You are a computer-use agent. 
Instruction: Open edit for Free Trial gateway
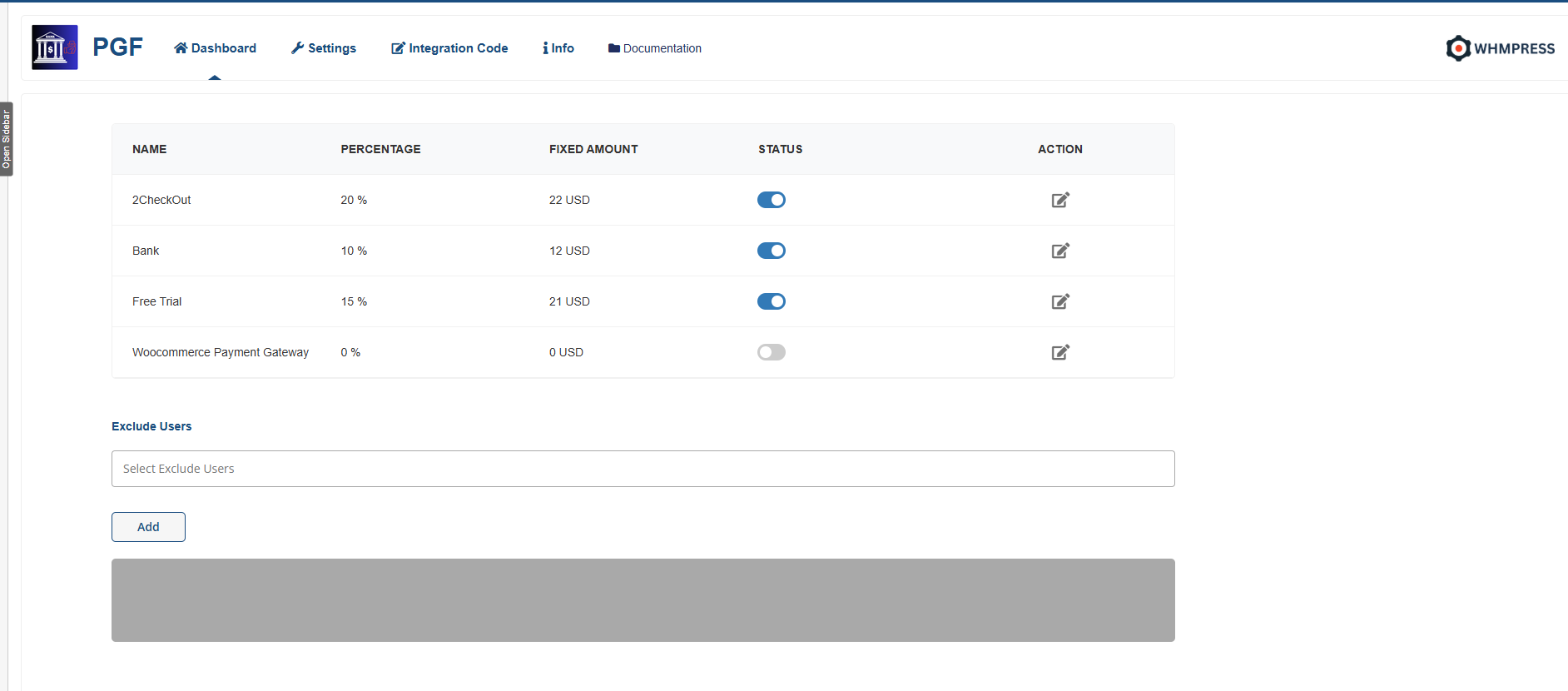click(1059, 301)
